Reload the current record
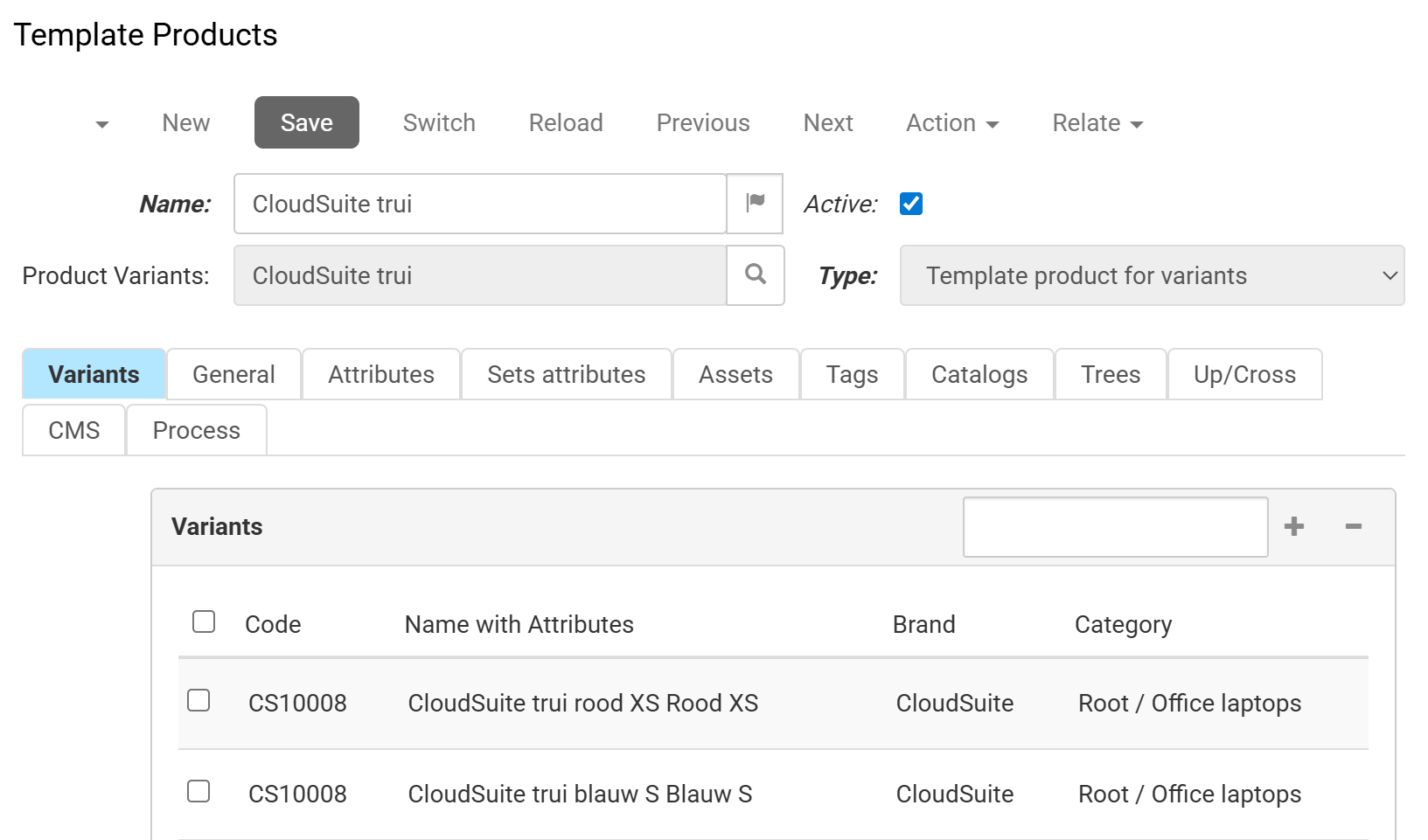The width and height of the screenshot is (1428, 840). click(566, 123)
